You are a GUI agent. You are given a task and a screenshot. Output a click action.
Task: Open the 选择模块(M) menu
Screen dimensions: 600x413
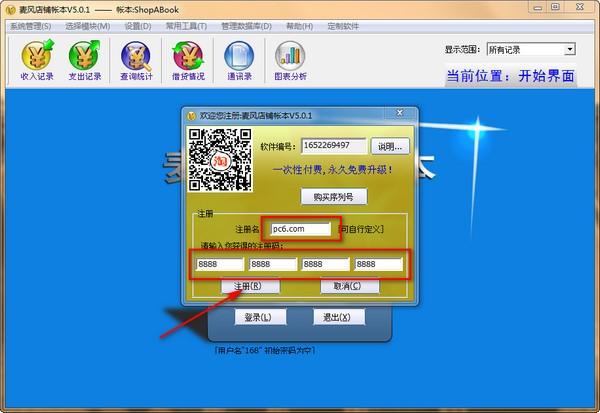[x=87, y=25]
